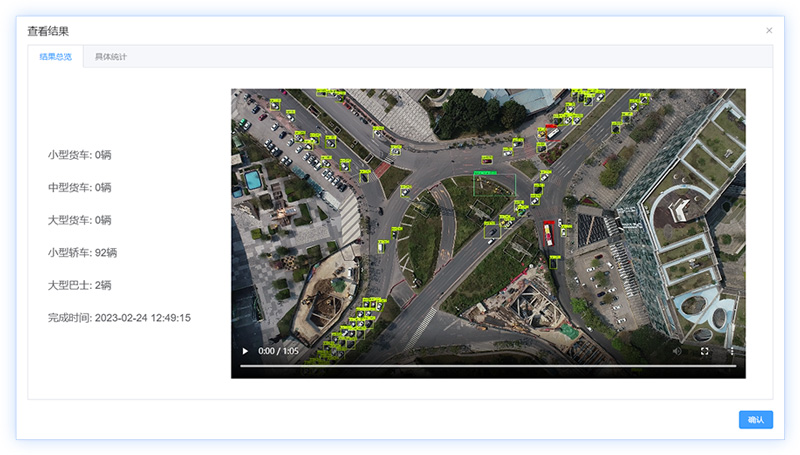The width and height of the screenshot is (800, 455).
Task: Select the 小型货车: 0辆 text
Action: 80,155
